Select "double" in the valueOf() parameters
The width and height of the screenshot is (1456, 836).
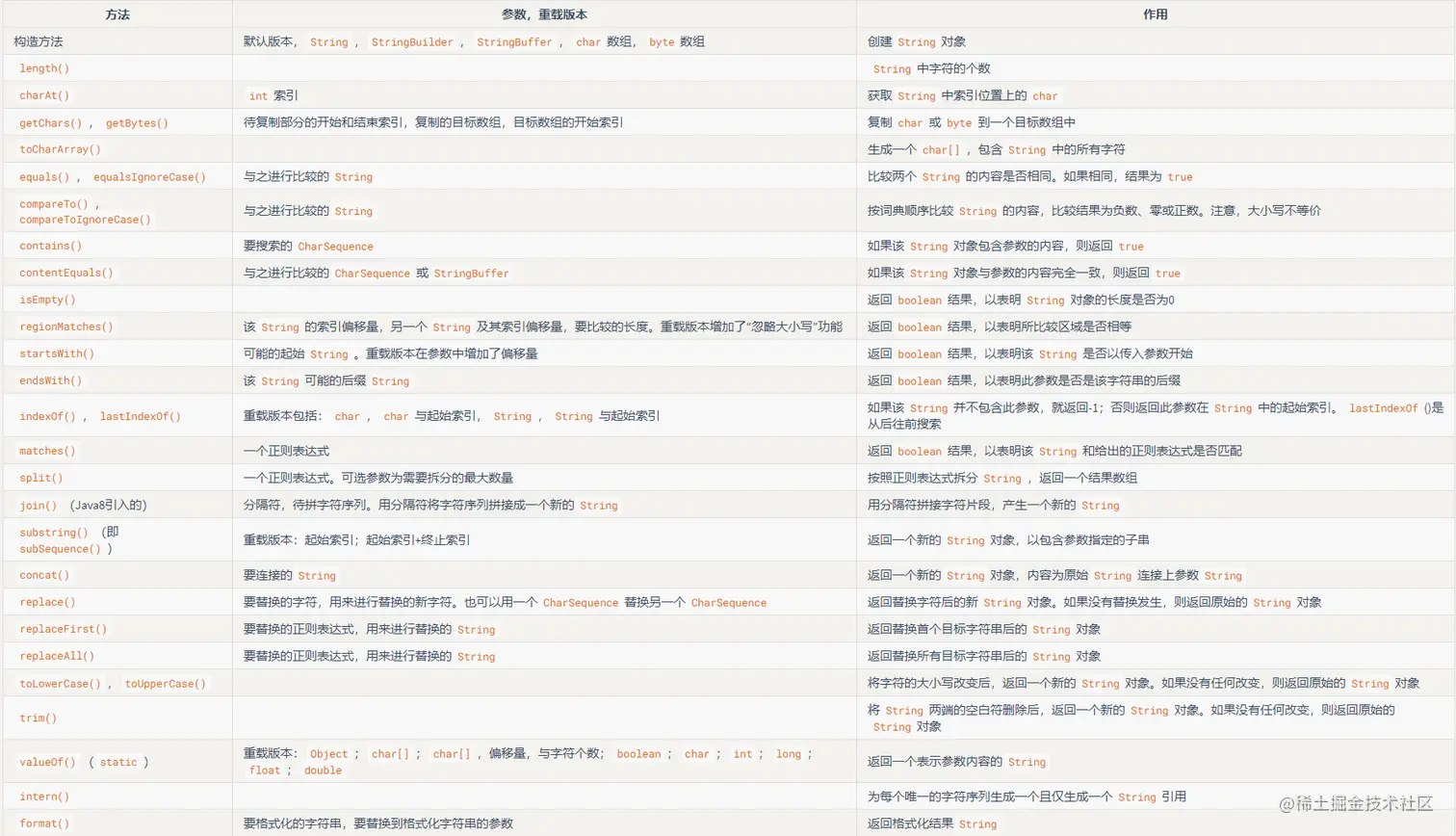pos(323,770)
